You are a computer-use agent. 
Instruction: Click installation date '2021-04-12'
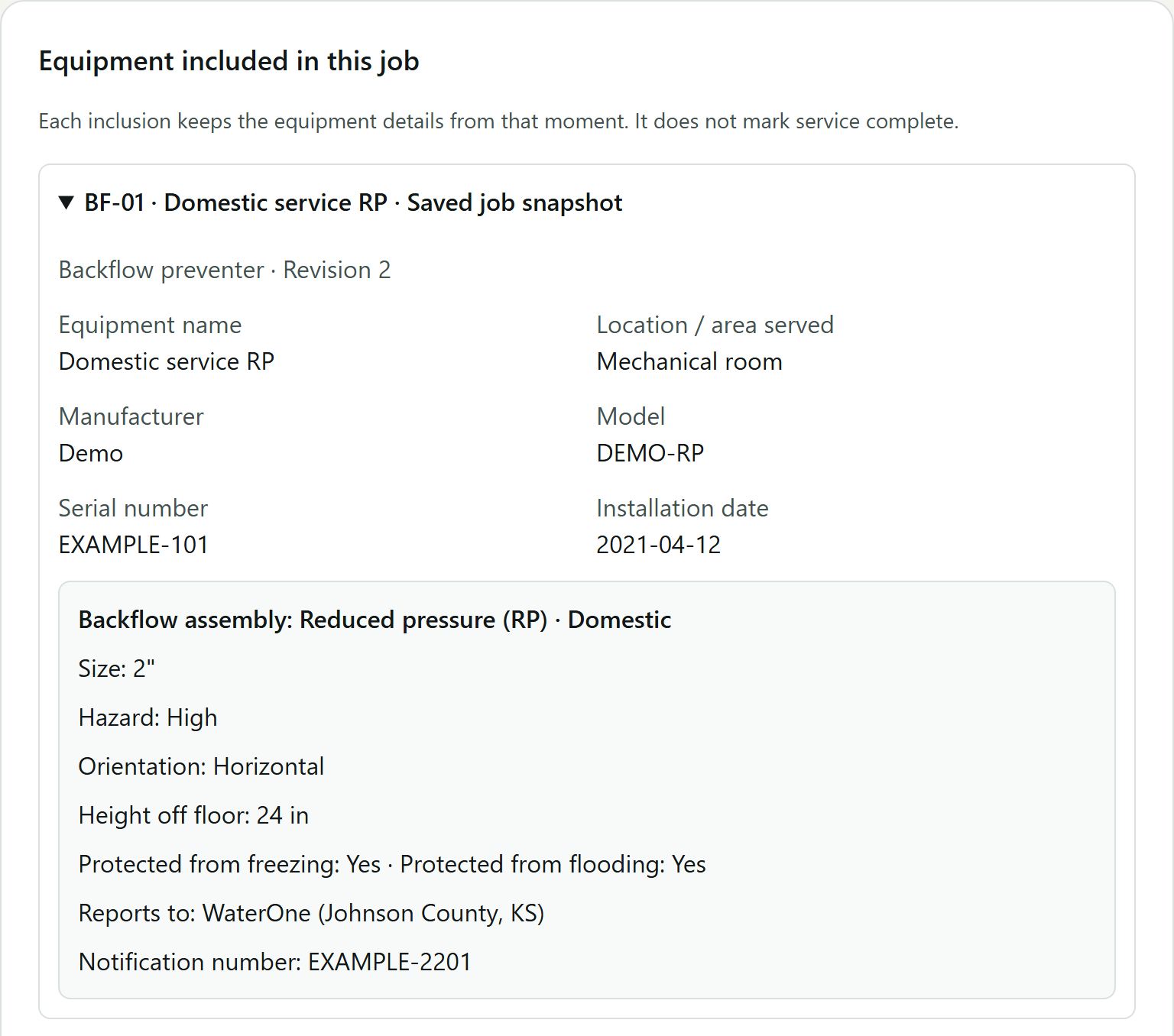659,545
